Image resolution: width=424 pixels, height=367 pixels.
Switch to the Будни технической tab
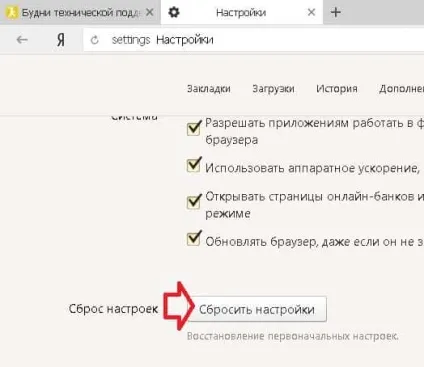tap(80, 13)
